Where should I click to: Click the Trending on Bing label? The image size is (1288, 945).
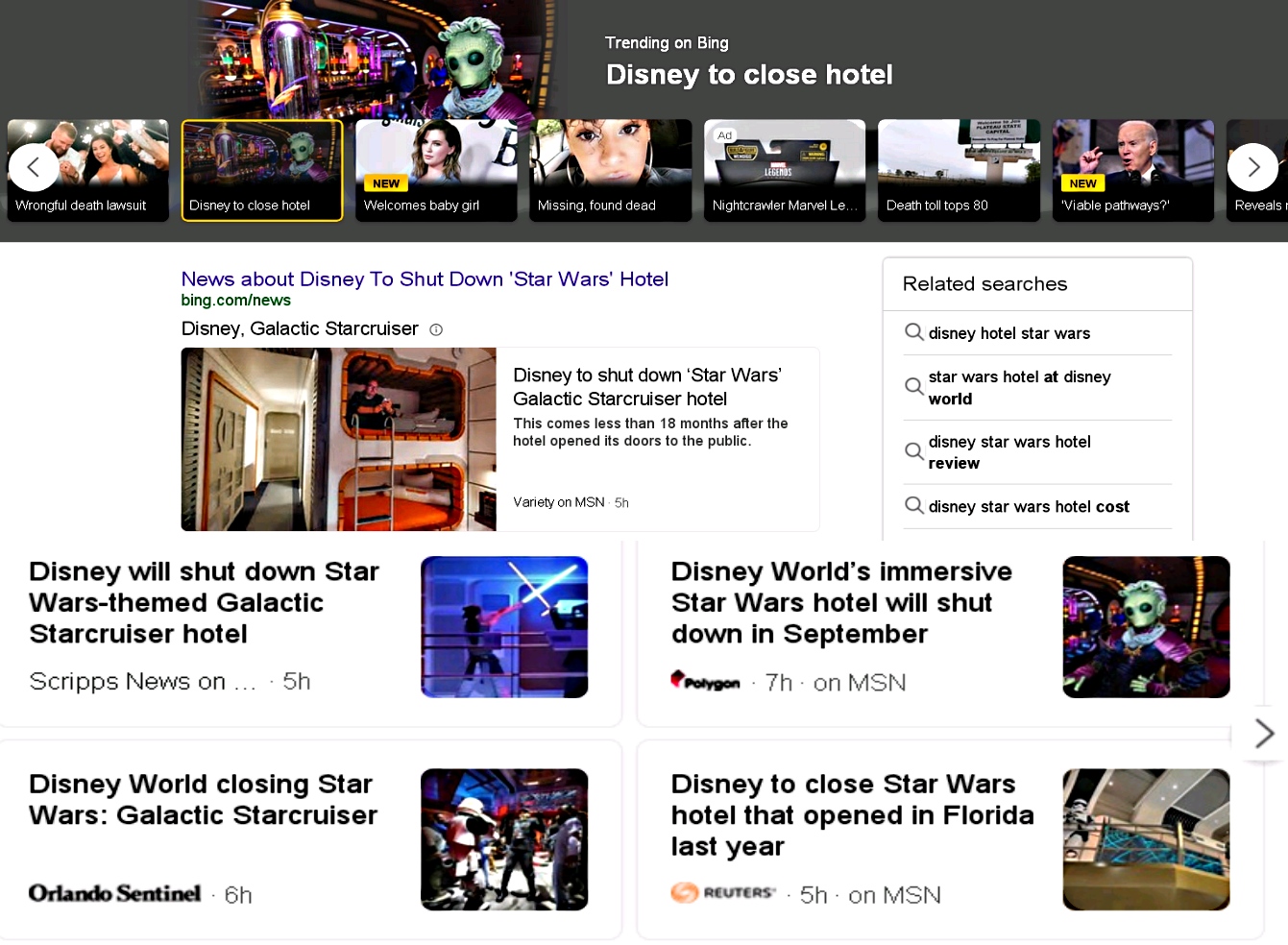667,43
